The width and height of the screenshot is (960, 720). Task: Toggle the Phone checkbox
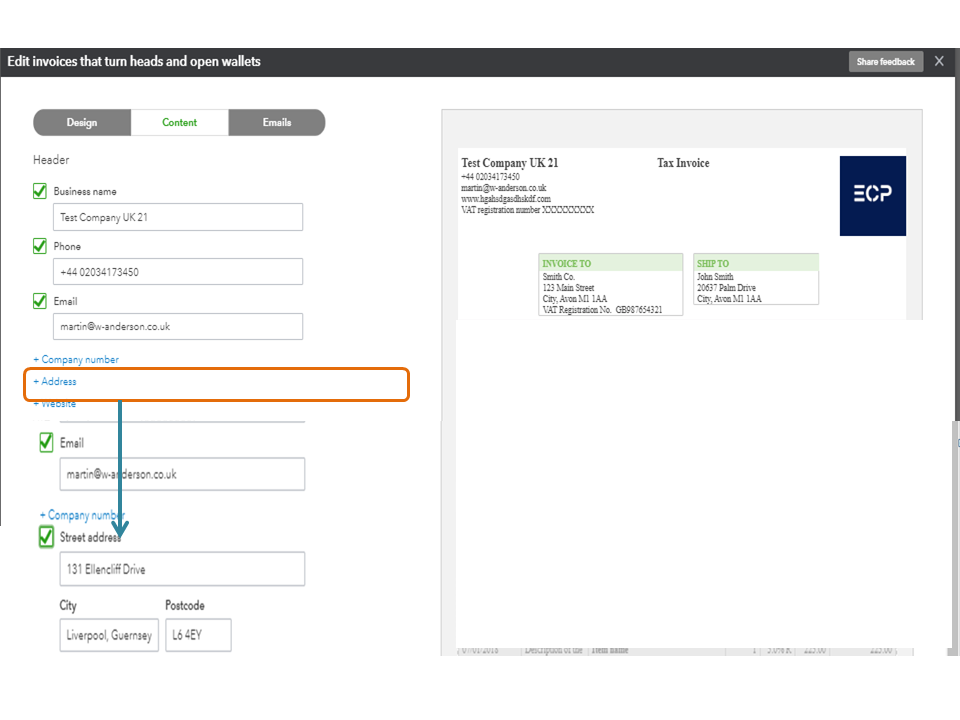(40, 246)
